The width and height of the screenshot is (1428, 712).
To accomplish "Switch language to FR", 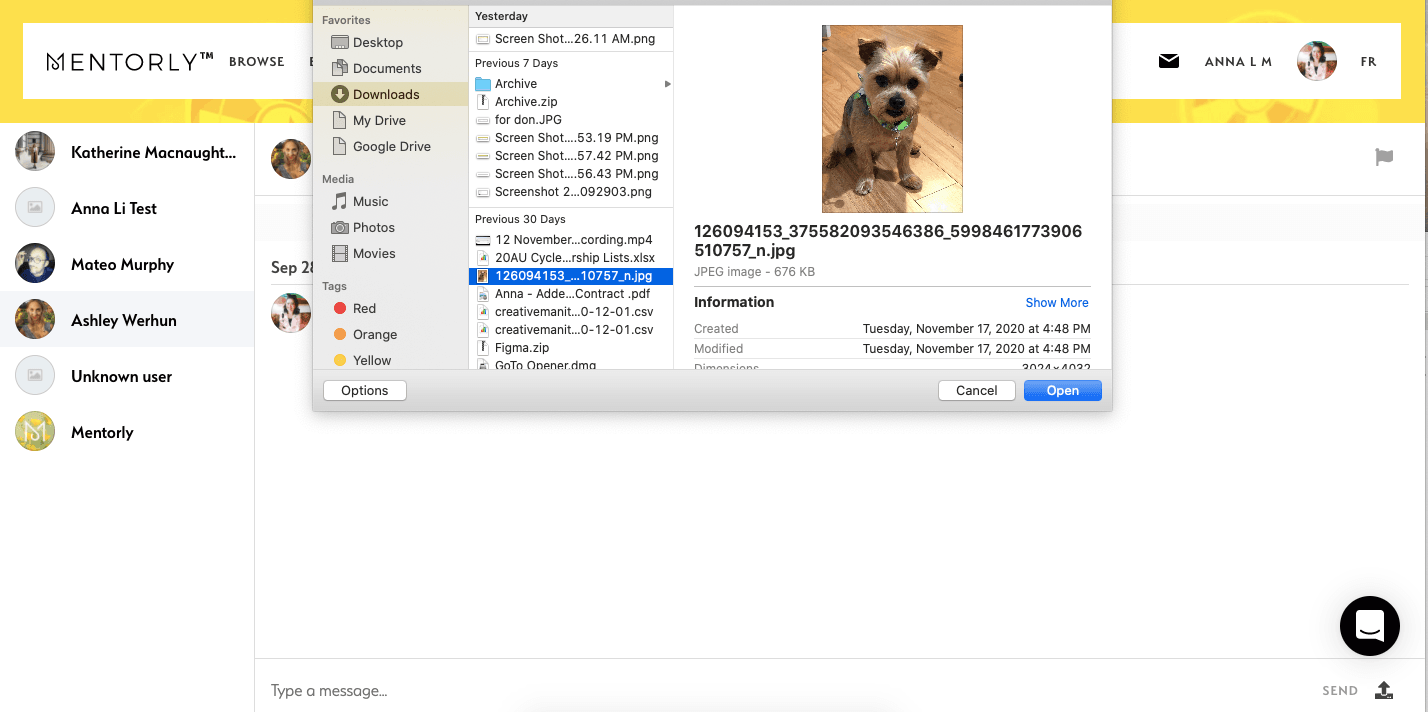I will coord(1368,62).
